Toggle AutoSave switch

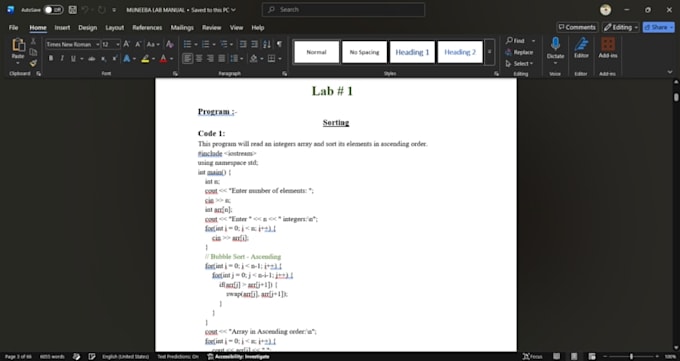click(x=53, y=10)
